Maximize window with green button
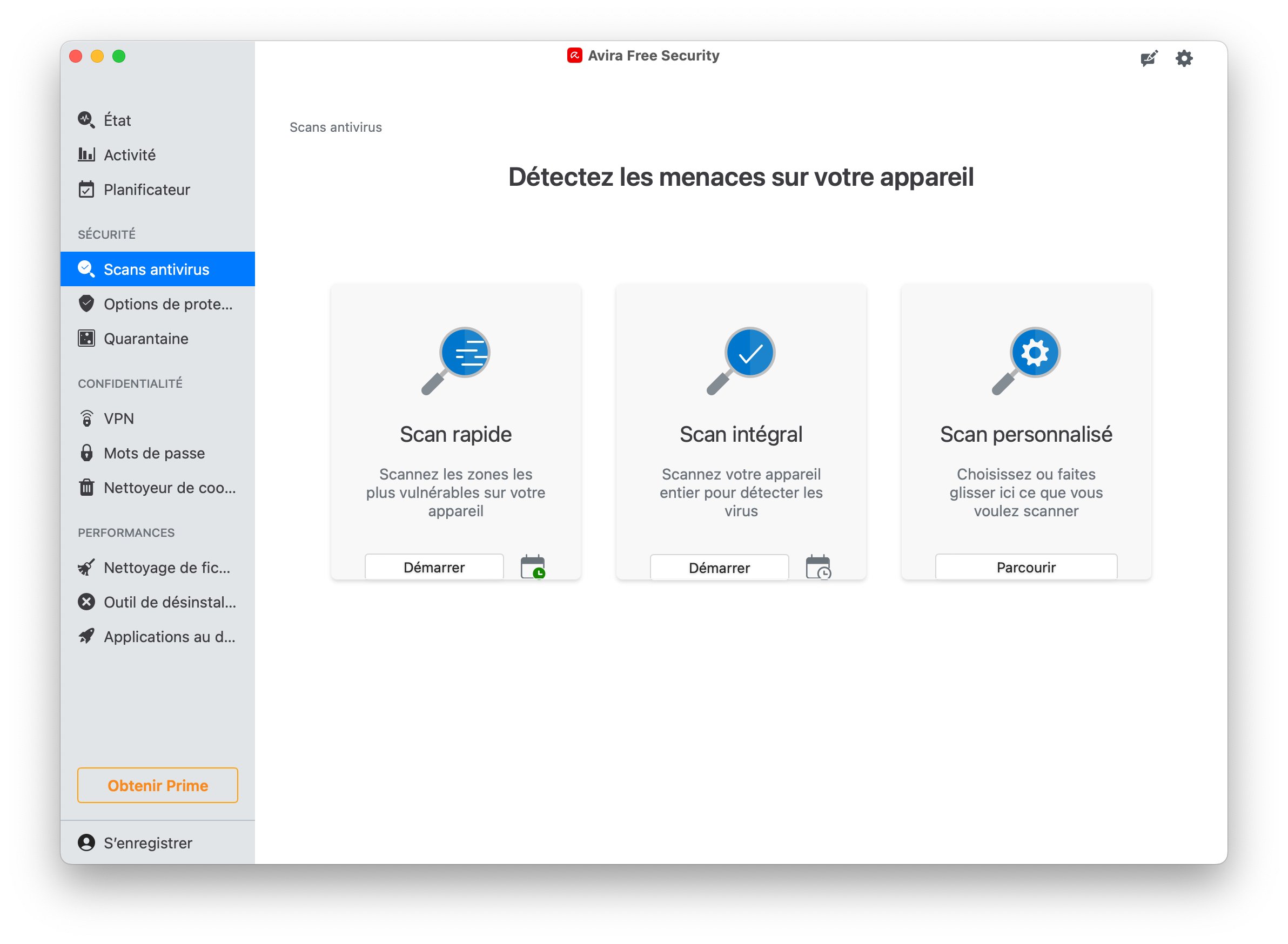The width and height of the screenshot is (1288, 944). pos(119,56)
